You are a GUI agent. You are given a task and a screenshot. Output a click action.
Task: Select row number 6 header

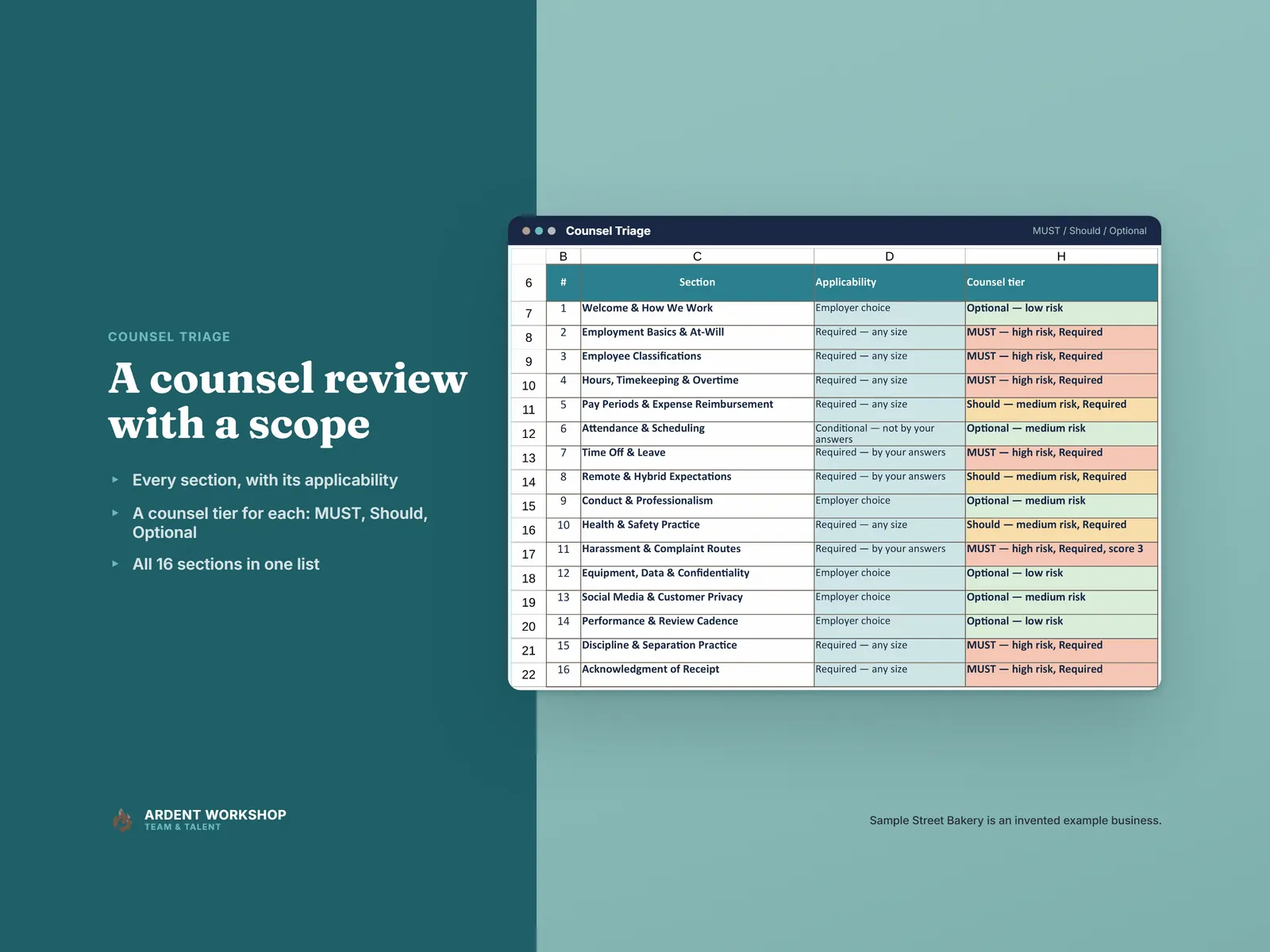529,283
